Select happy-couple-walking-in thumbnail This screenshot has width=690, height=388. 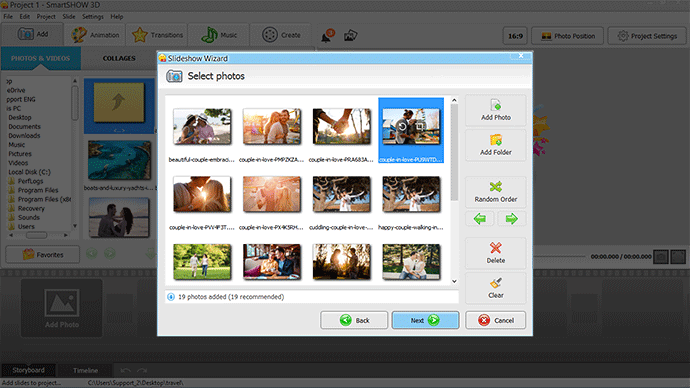411,194
